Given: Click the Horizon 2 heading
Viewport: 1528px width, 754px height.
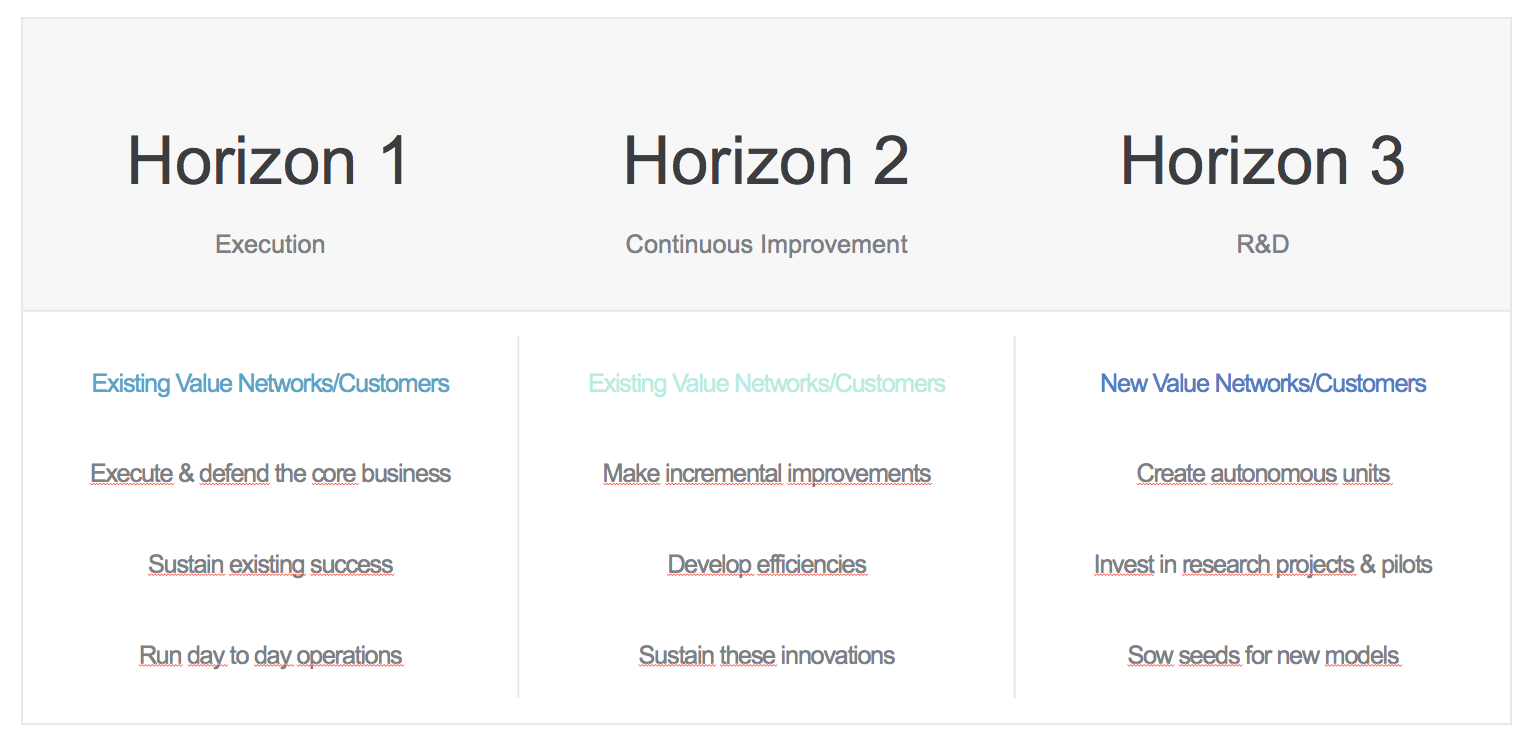Looking at the screenshot, I should coord(766,161).
